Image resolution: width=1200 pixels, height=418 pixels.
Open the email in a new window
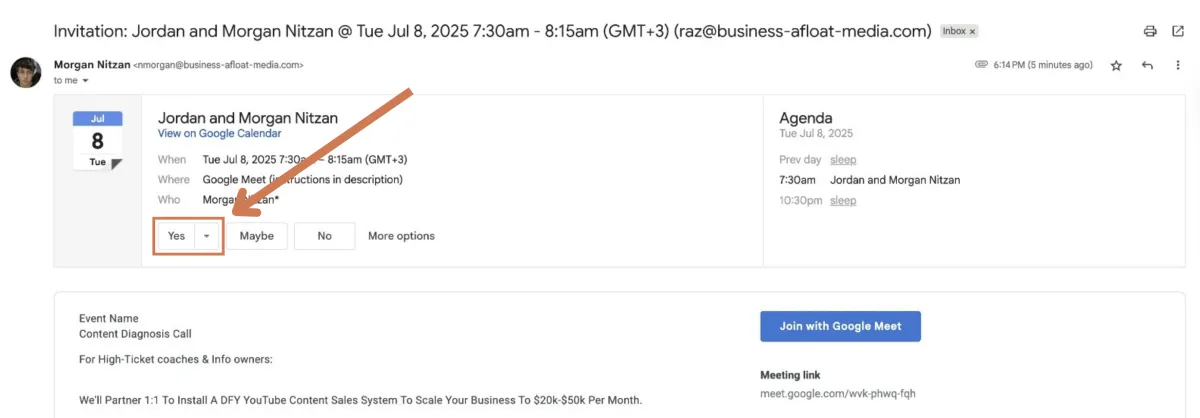[1178, 31]
